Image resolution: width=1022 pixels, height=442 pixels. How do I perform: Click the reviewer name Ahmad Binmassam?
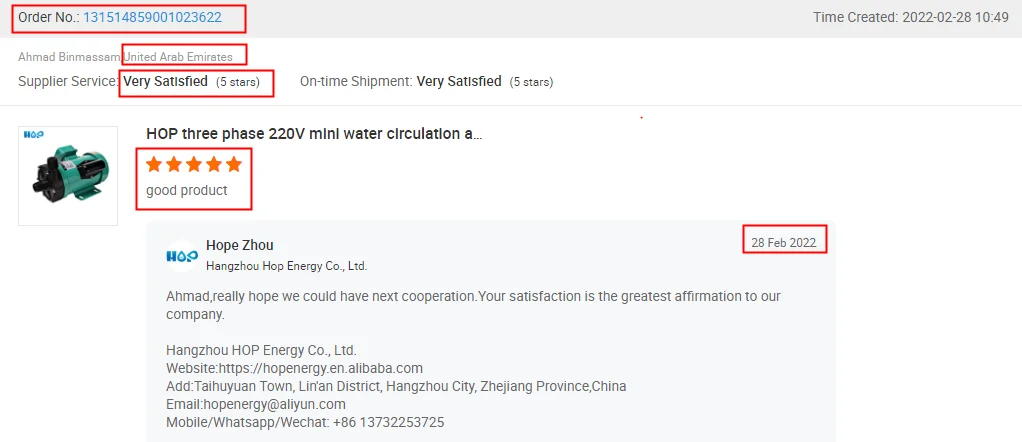(69, 57)
